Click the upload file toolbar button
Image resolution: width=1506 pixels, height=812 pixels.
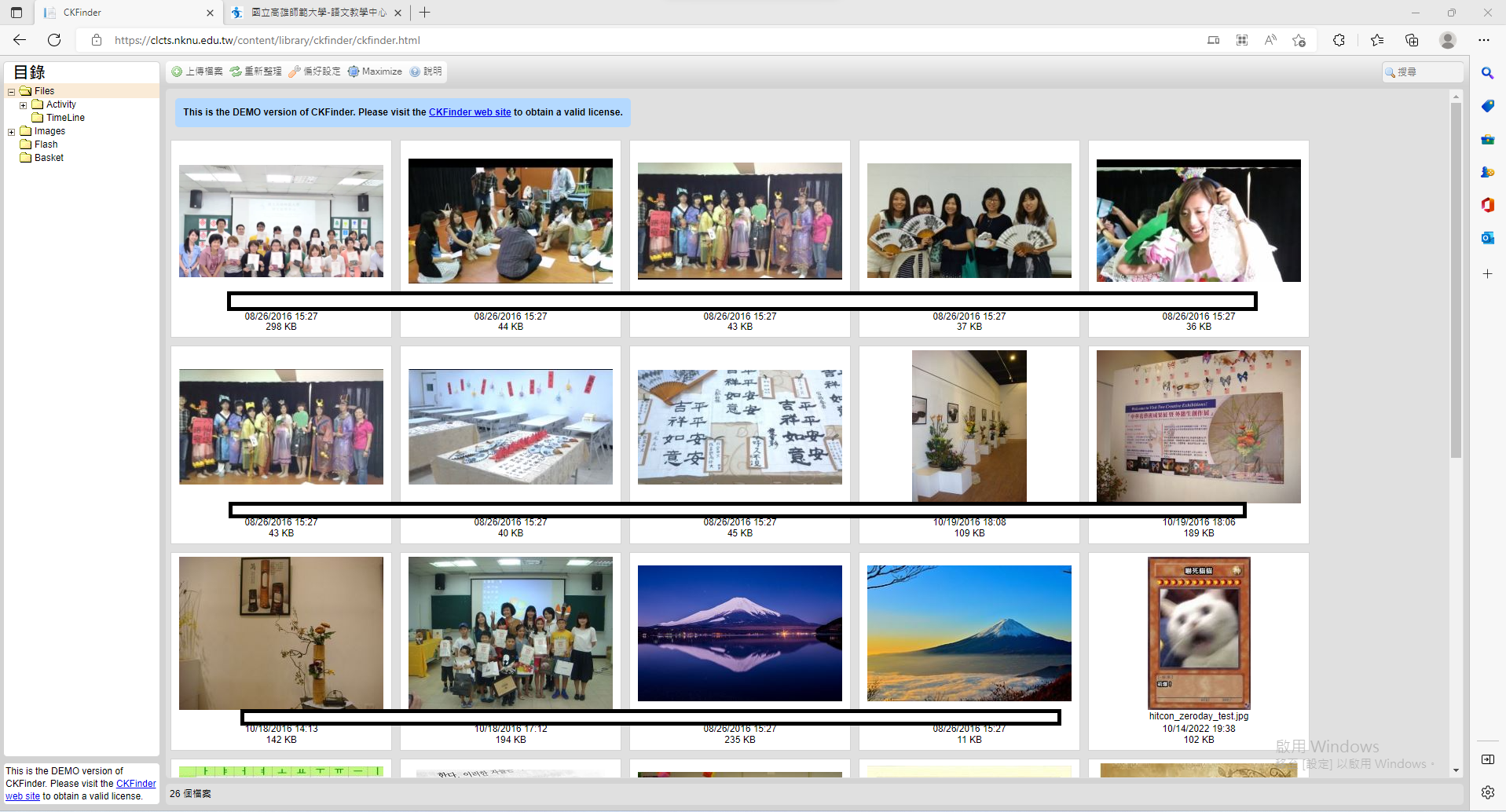coord(197,71)
